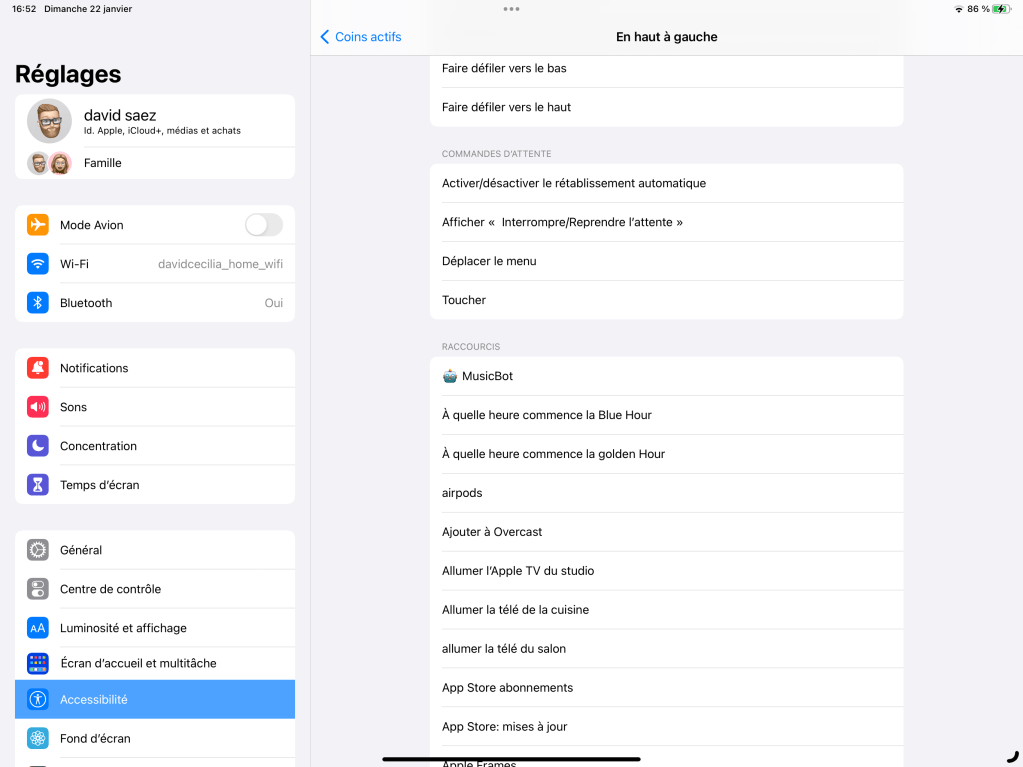Open Notifications via its bell icon
The image size is (1023, 767).
pyautogui.click(x=38, y=368)
